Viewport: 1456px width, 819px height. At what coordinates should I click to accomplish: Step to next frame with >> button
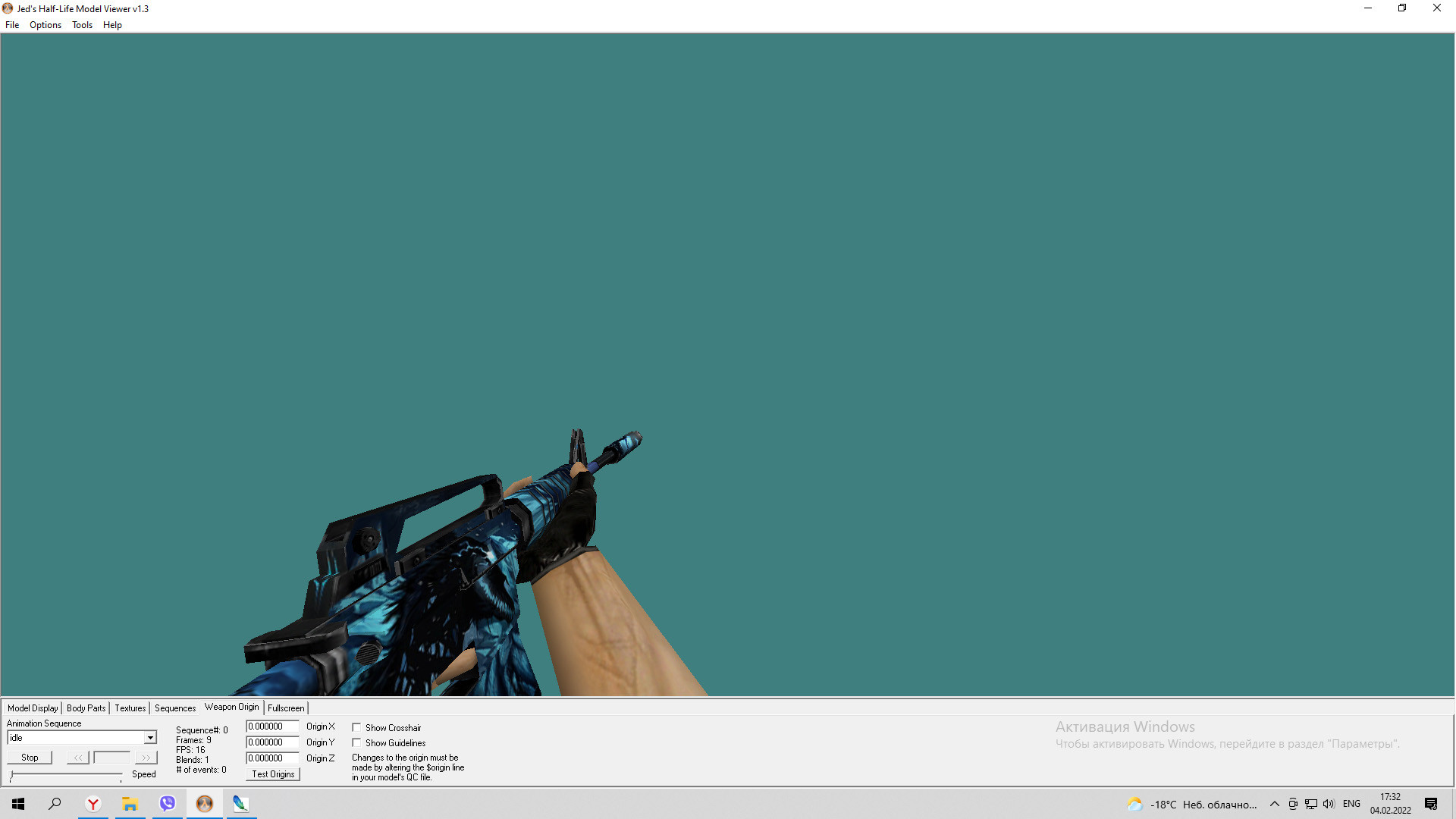pos(146,758)
